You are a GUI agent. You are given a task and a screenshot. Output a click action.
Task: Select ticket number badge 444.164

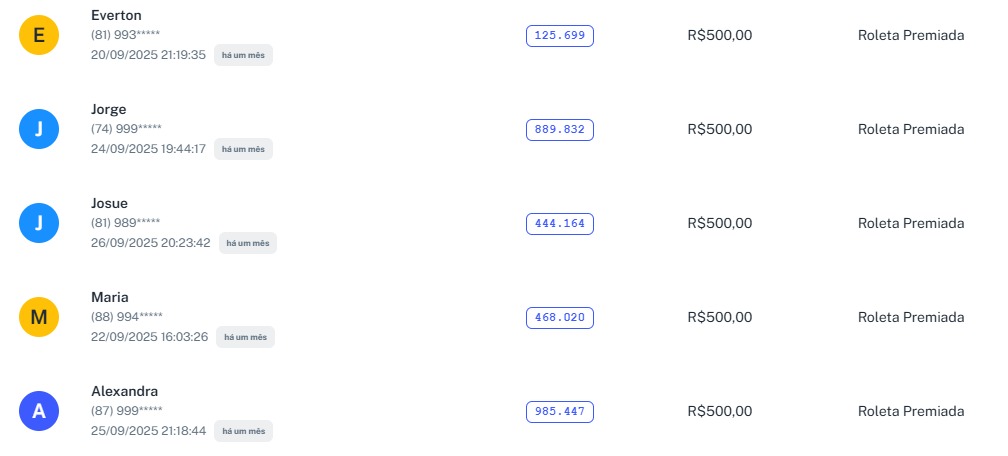tap(560, 224)
